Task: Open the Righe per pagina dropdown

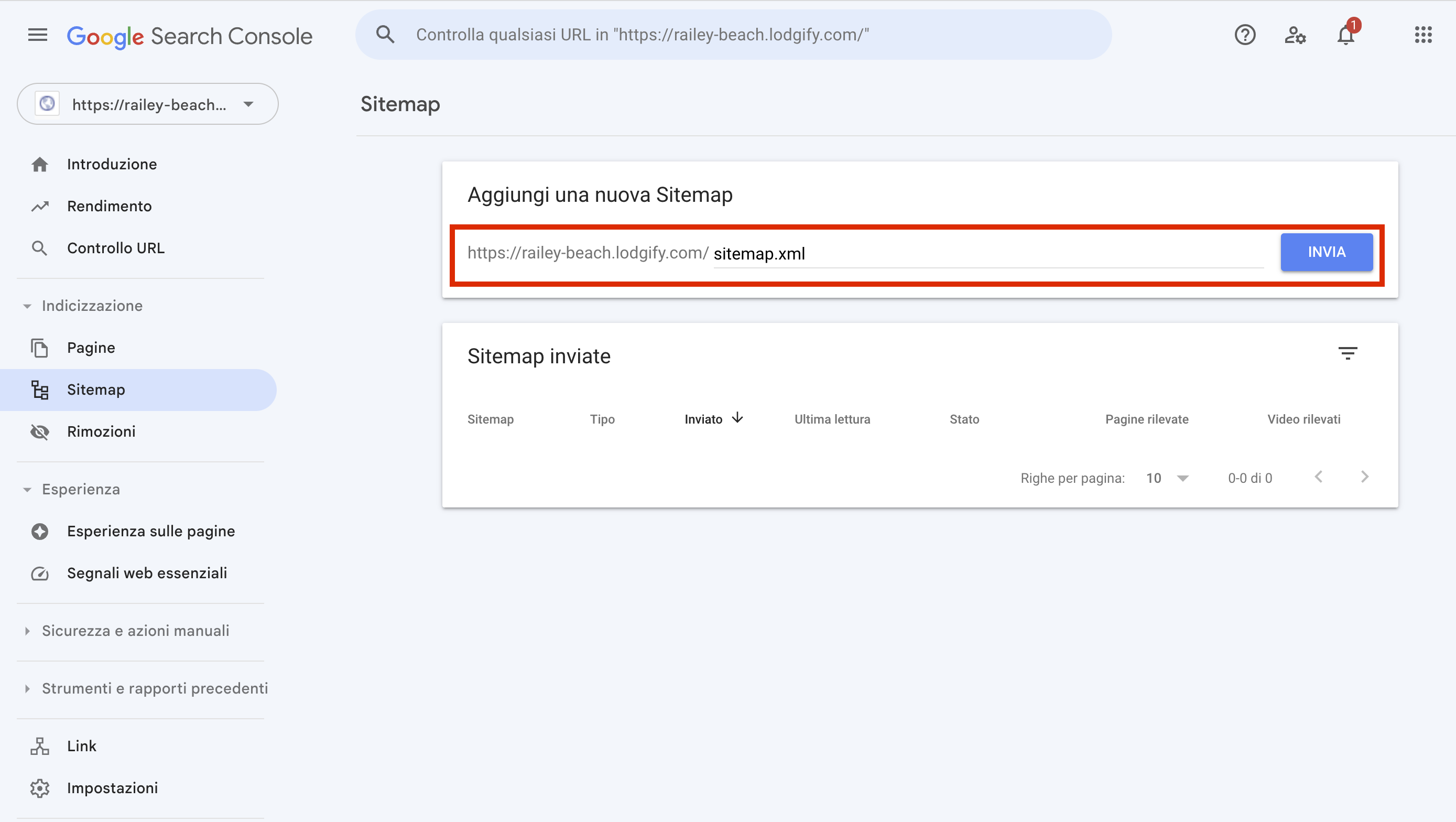Action: pos(1168,478)
